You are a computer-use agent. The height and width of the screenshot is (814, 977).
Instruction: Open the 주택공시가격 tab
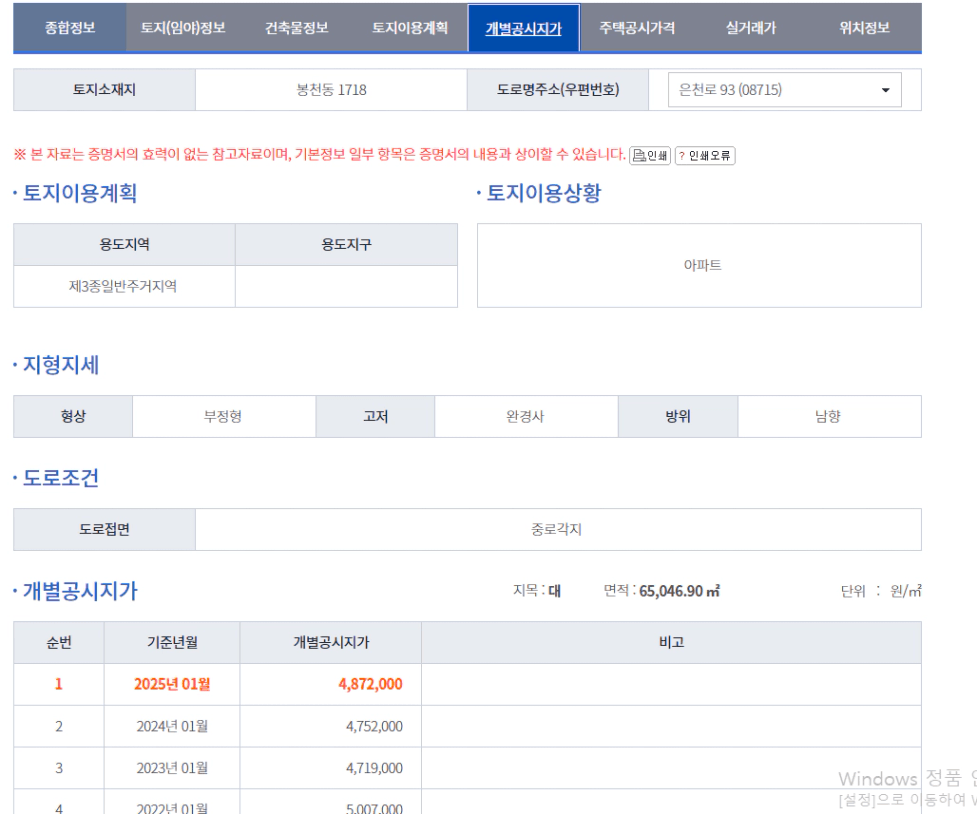tap(637, 28)
